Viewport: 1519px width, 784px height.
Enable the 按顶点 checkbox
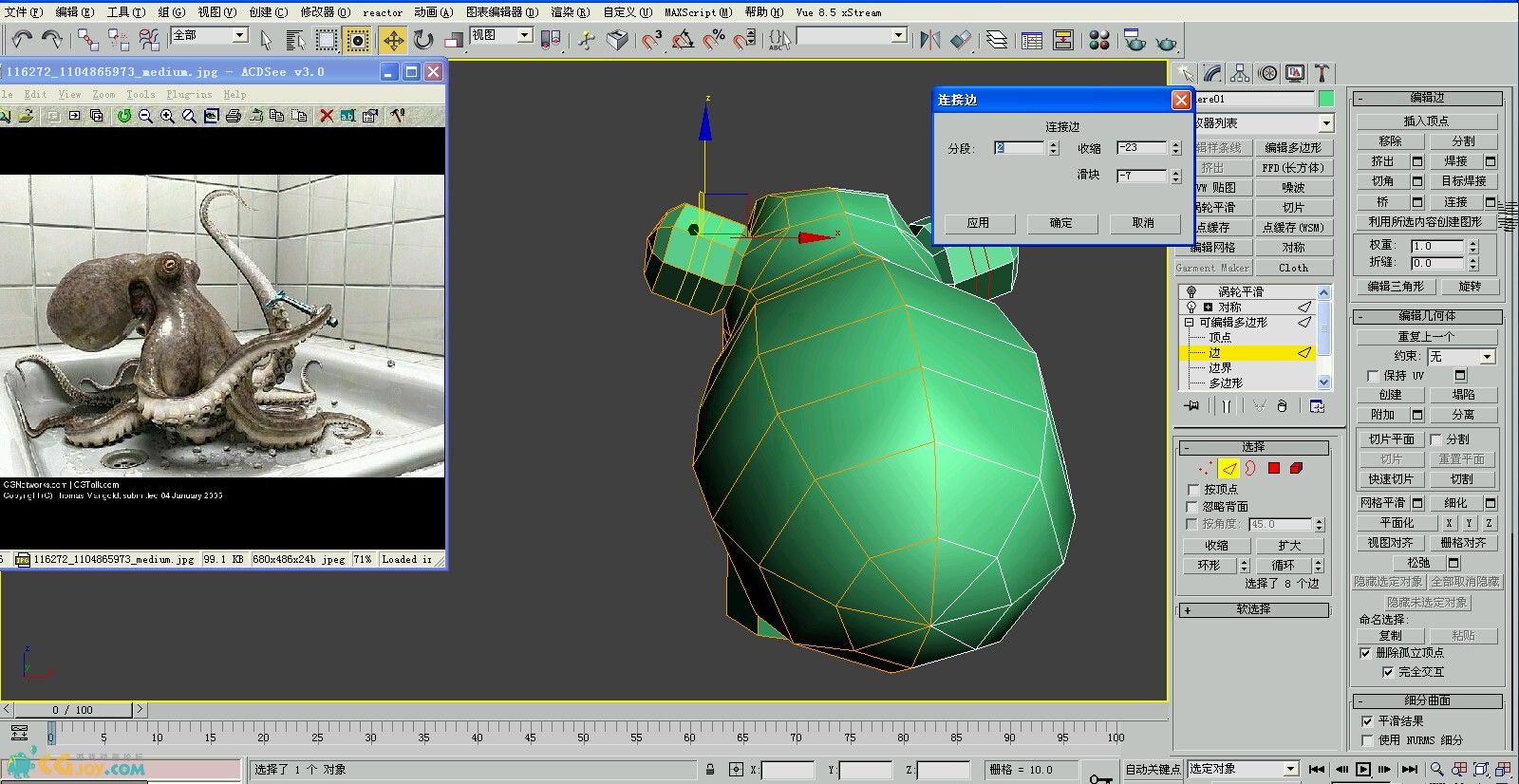click(1193, 489)
